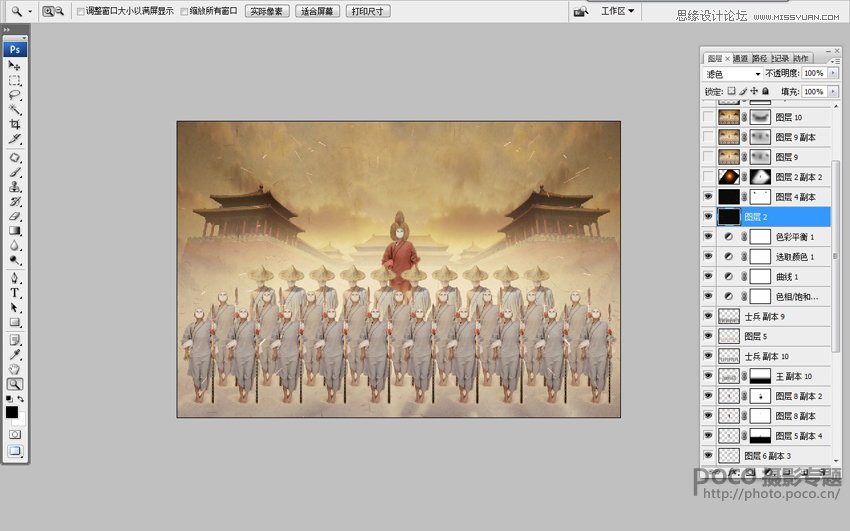Image resolution: width=850 pixels, height=531 pixels.
Task: Click the zoom out magnifier in options bar
Action: (x=60, y=11)
